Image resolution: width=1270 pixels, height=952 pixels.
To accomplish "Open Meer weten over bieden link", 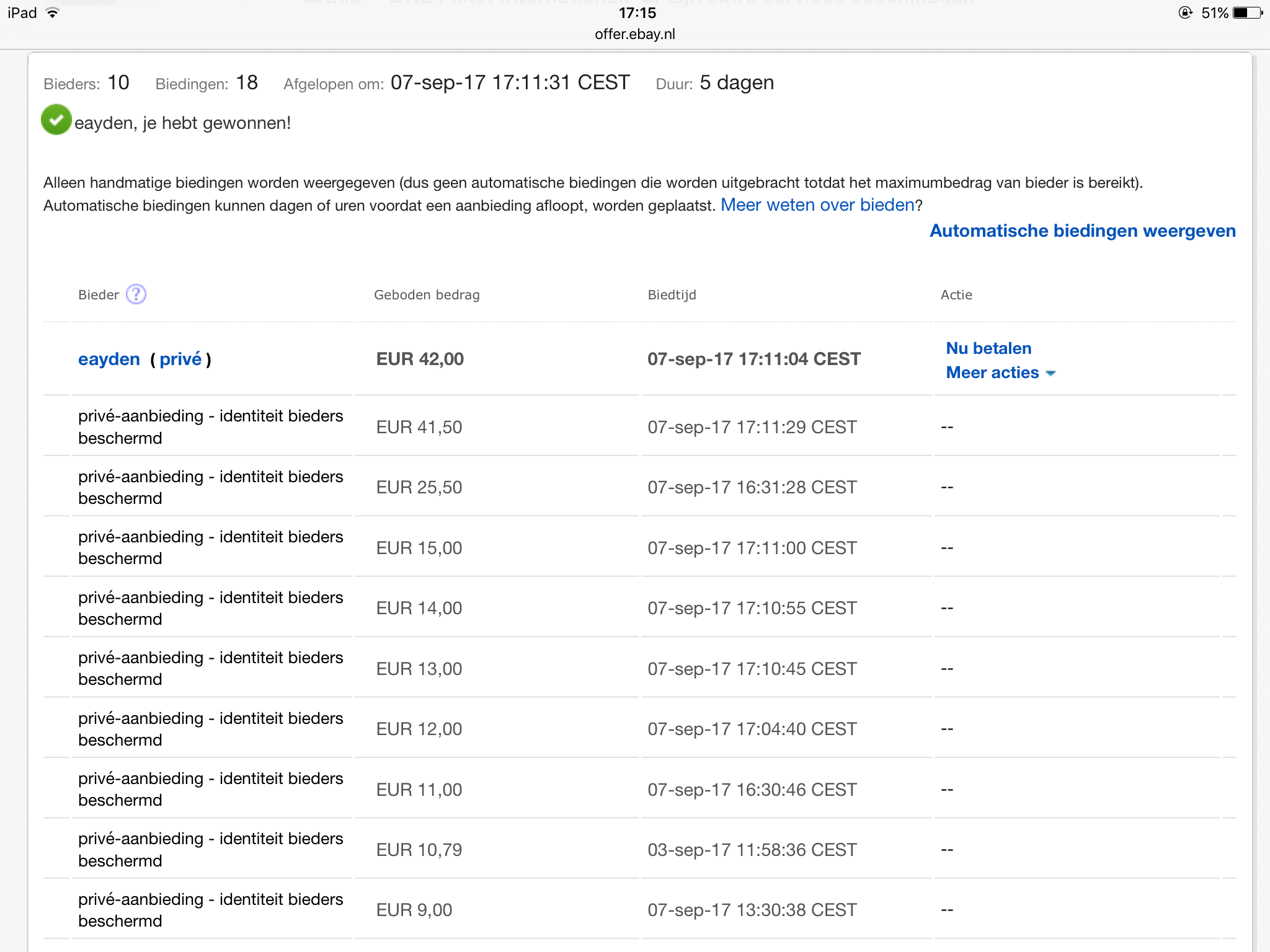I will pos(817,205).
